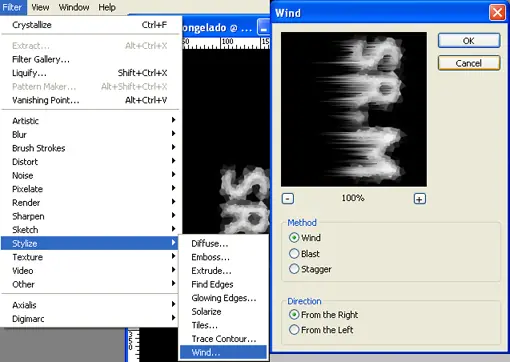Zoom out the Wind preview with minus button

click(288, 199)
